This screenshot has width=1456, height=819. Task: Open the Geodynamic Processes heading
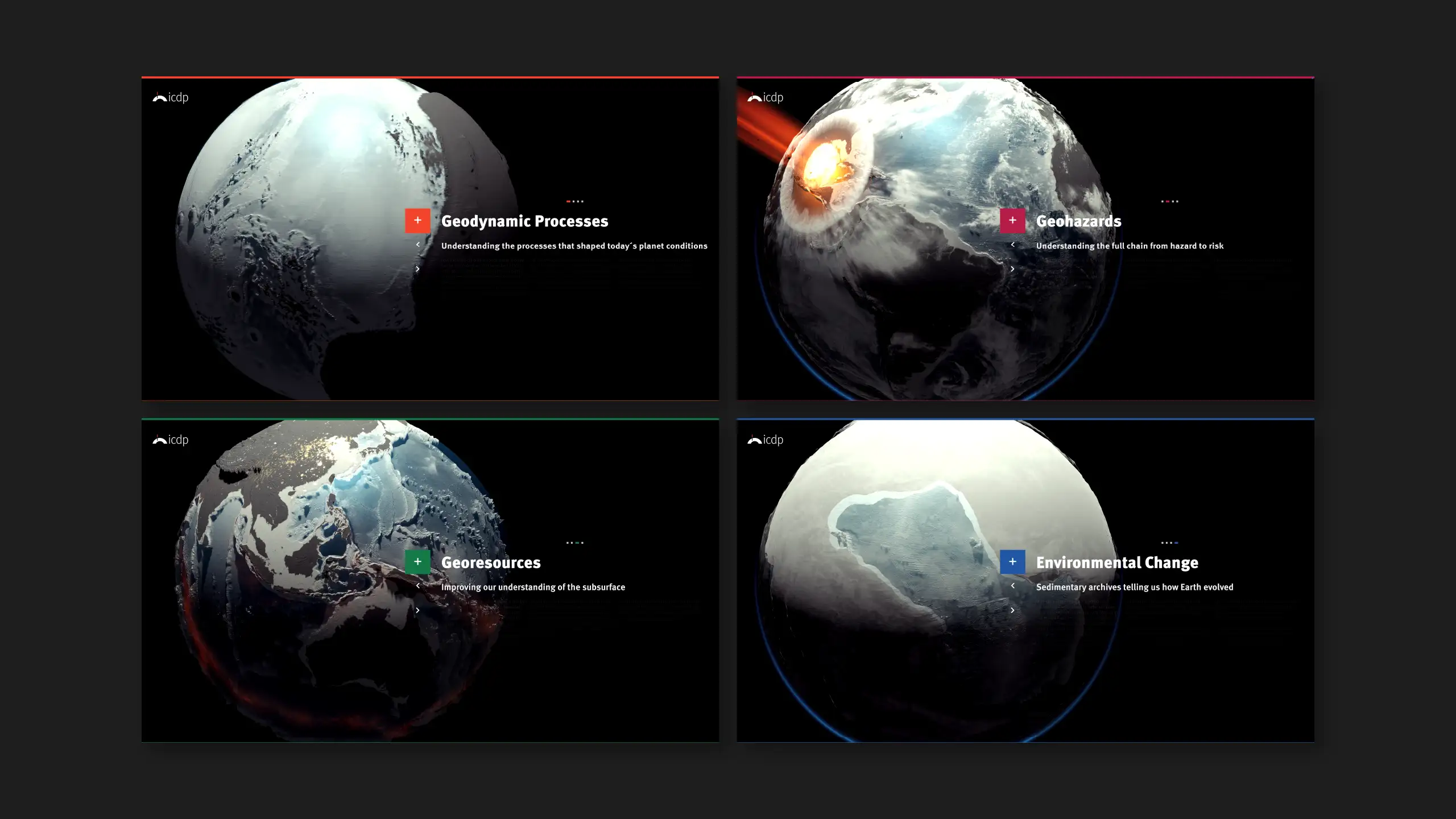click(524, 221)
